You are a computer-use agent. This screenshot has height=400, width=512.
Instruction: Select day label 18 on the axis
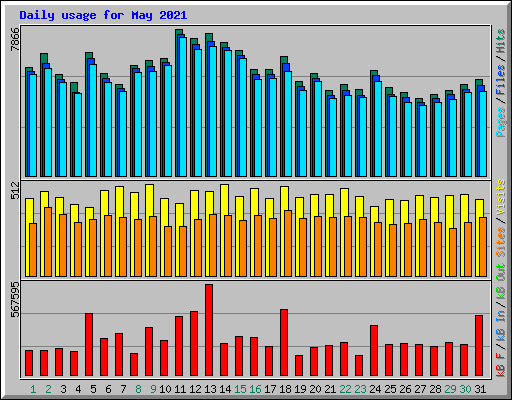tap(285, 389)
